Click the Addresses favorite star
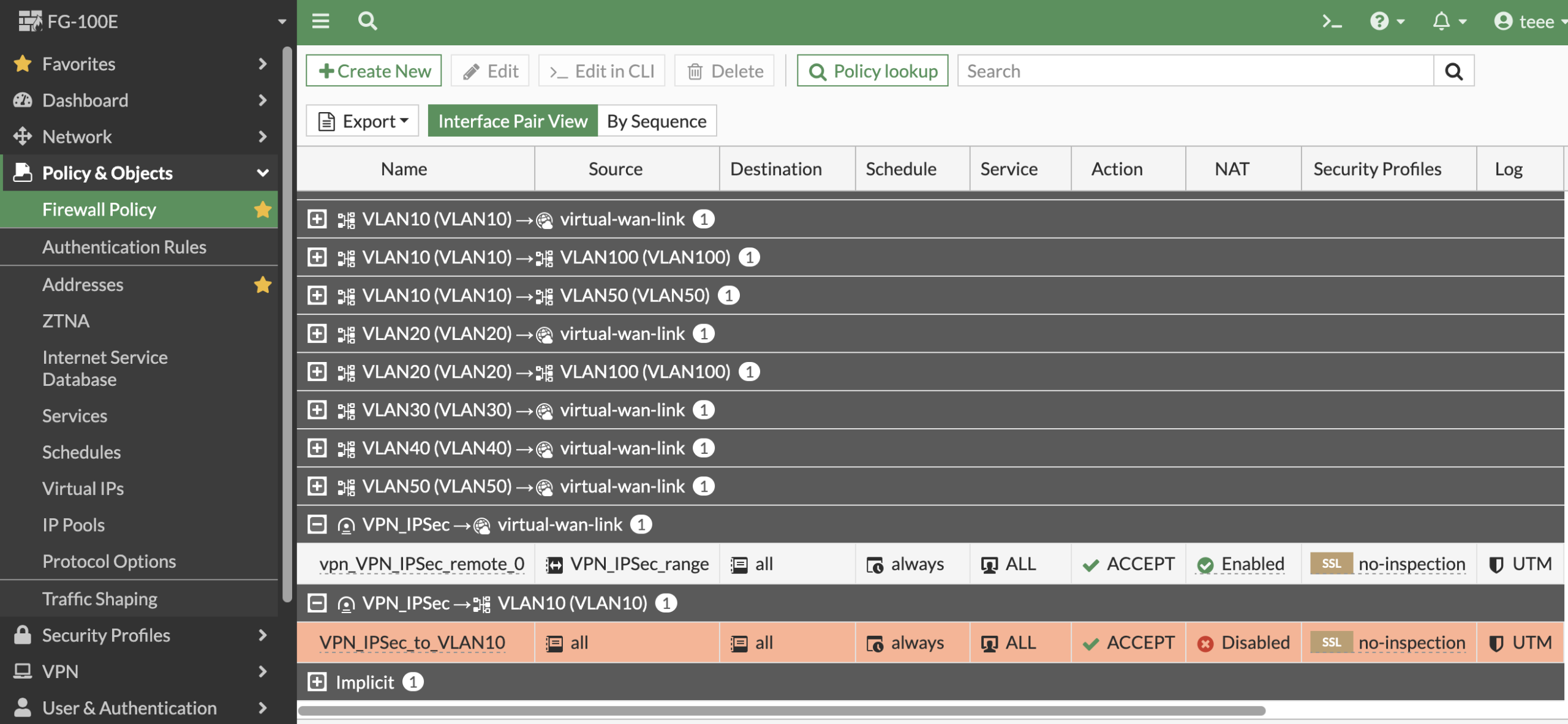The image size is (1568, 724). click(263, 285)
